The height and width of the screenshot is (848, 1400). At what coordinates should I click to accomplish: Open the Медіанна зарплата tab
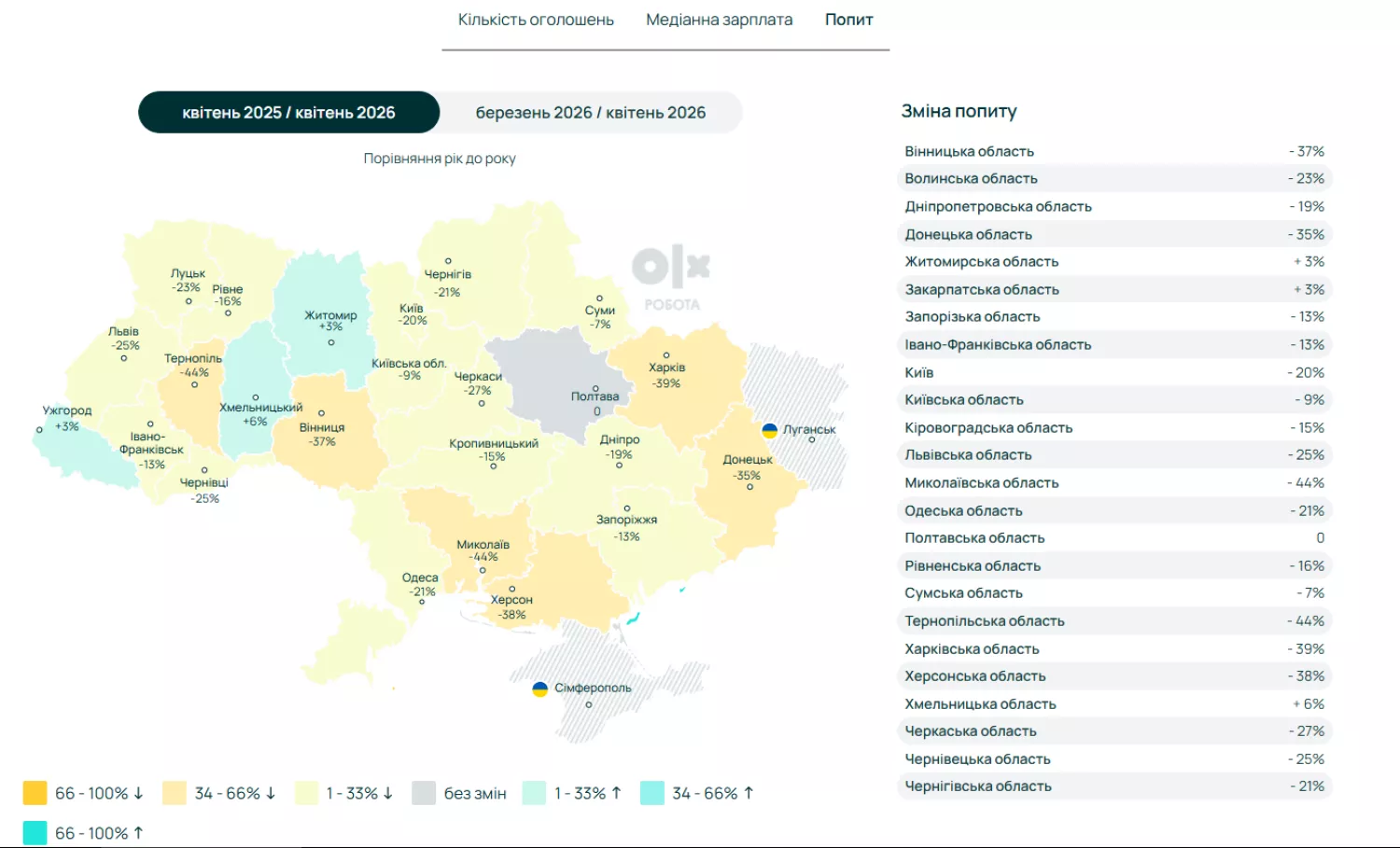point(719,20)
